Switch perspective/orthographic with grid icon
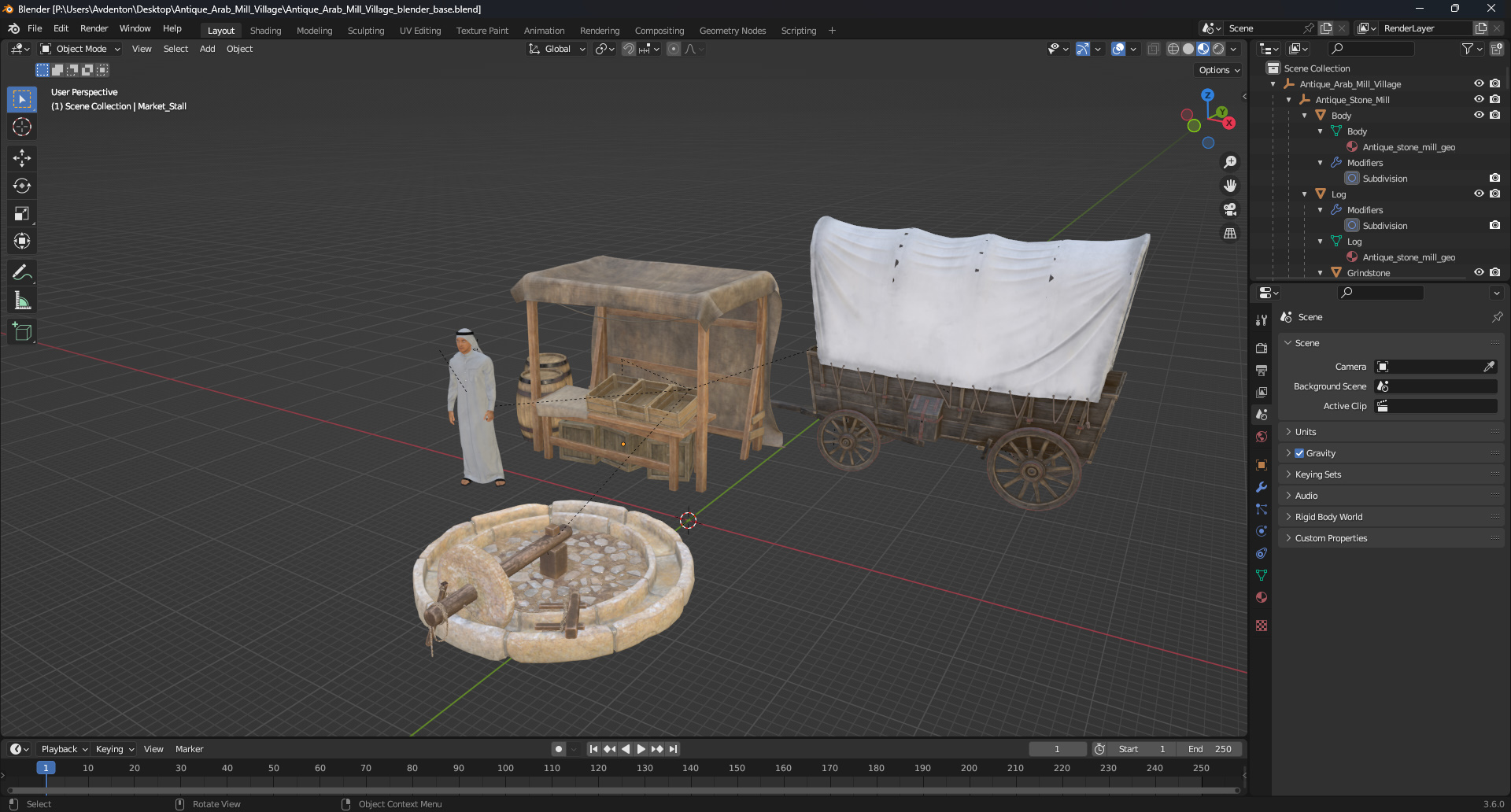 [x=1230, y=233]
